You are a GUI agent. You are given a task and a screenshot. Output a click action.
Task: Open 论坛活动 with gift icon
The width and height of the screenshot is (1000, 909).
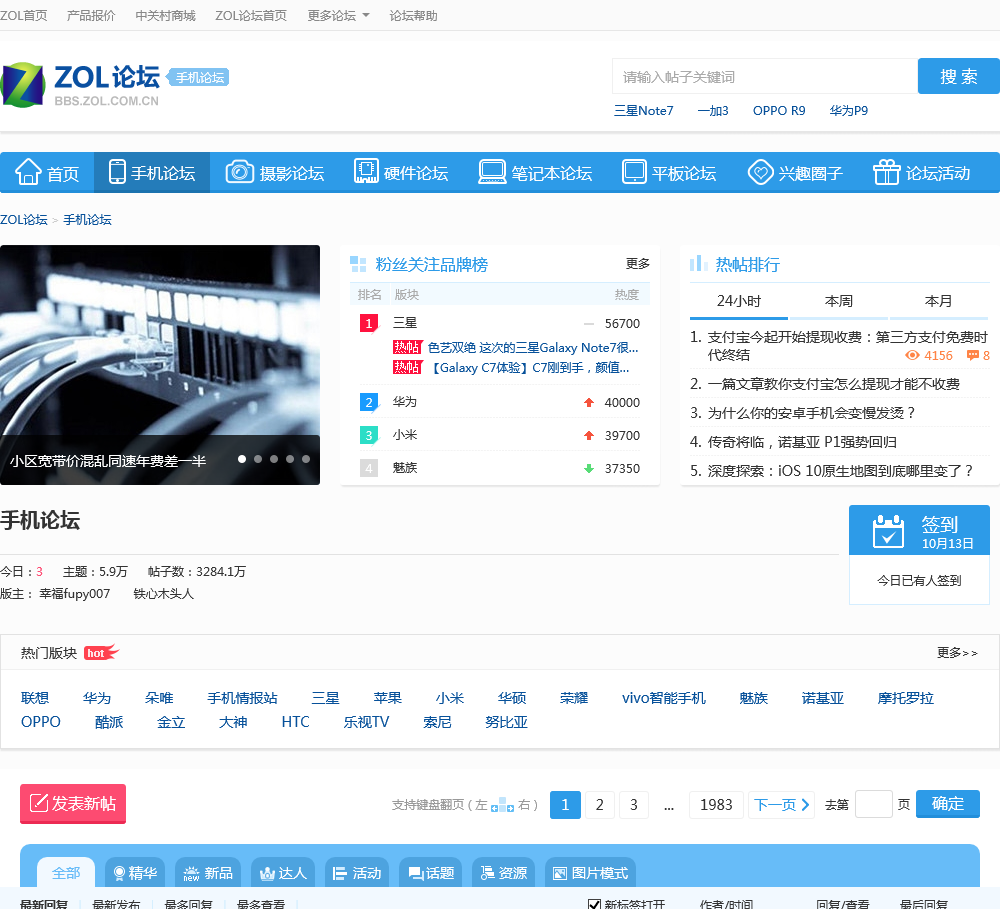pyautogui.click(x=922, y=173)
